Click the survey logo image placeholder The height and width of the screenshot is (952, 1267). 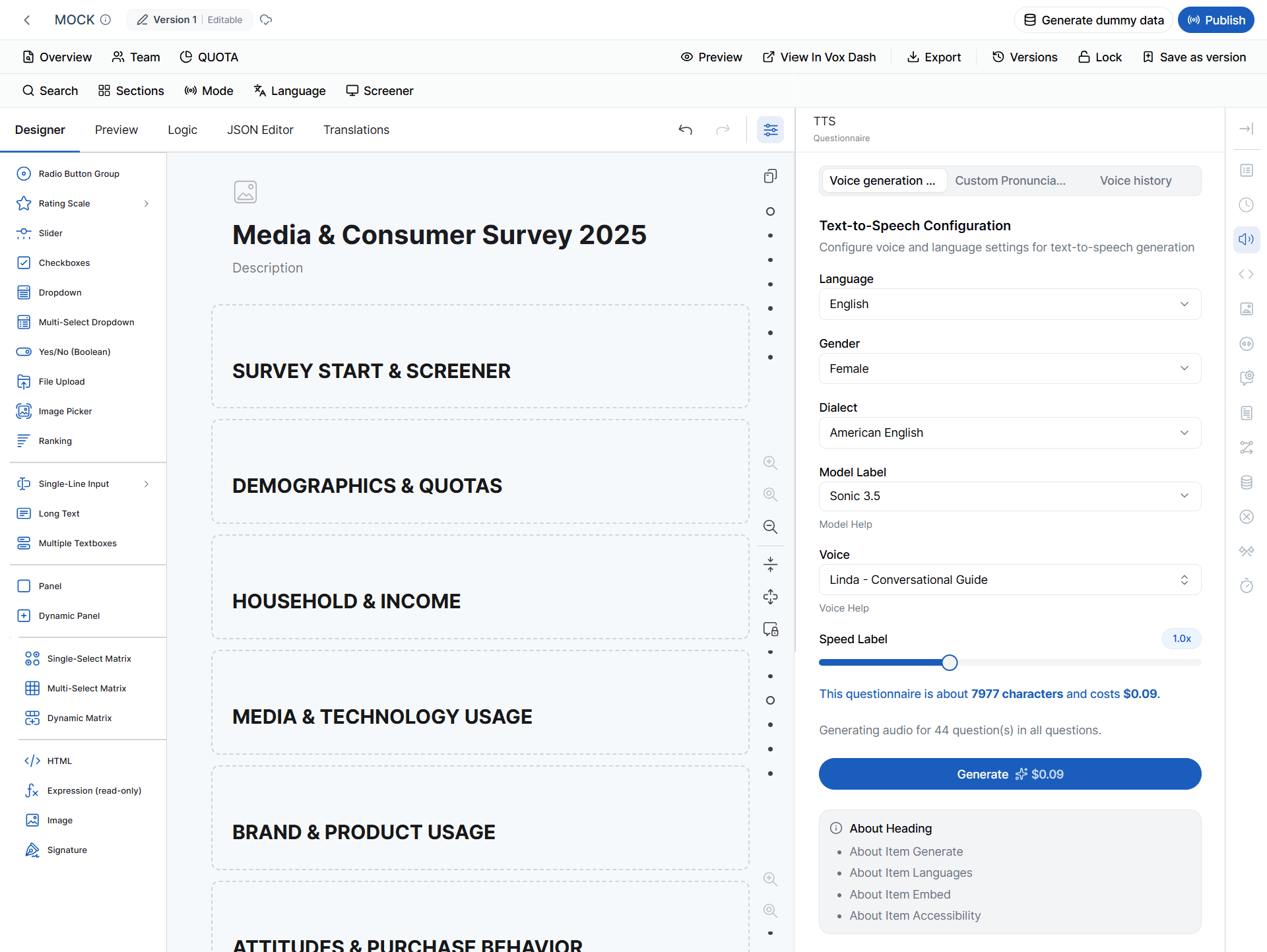pos(245,192)
